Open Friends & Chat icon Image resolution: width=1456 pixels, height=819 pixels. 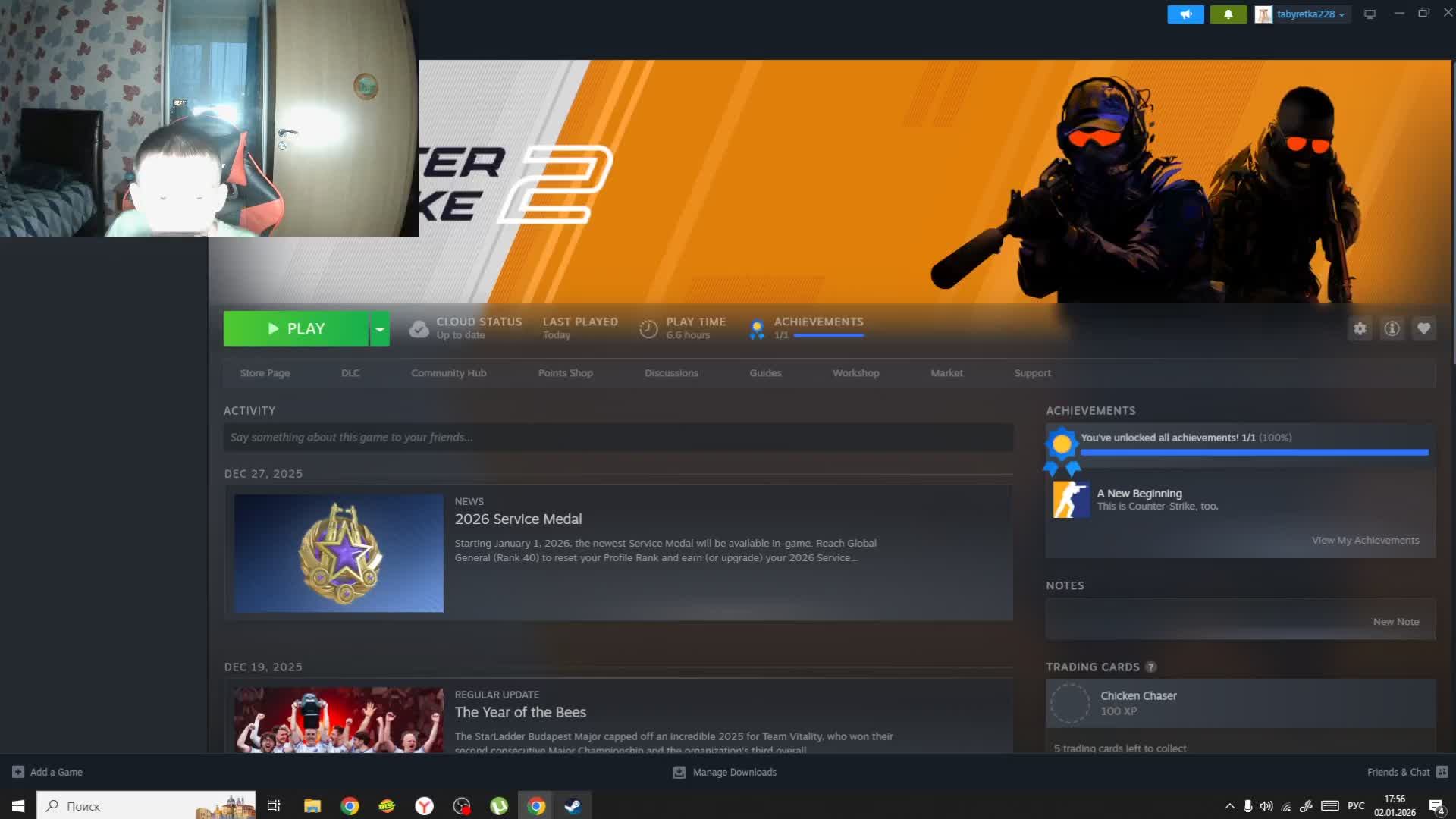point(1442,772)
